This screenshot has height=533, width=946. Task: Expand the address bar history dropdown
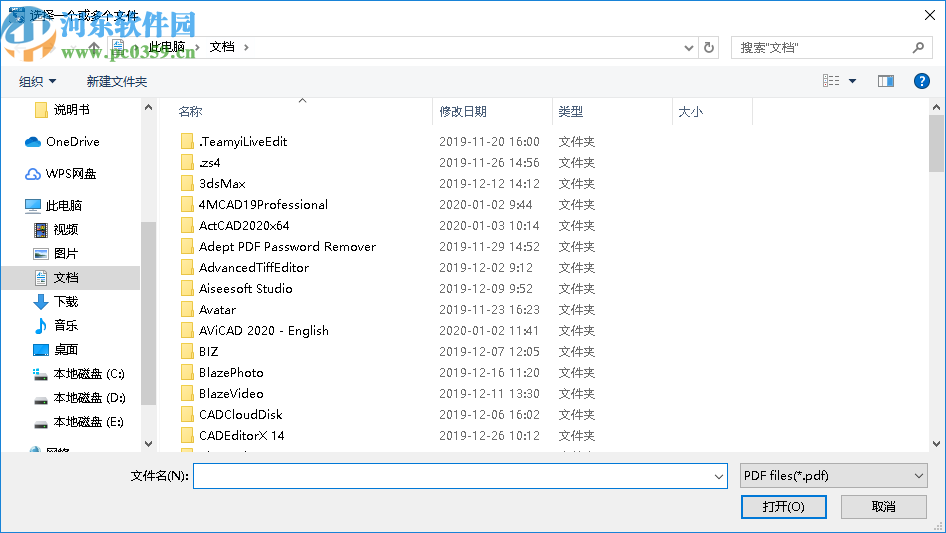(x=688, y=47)
